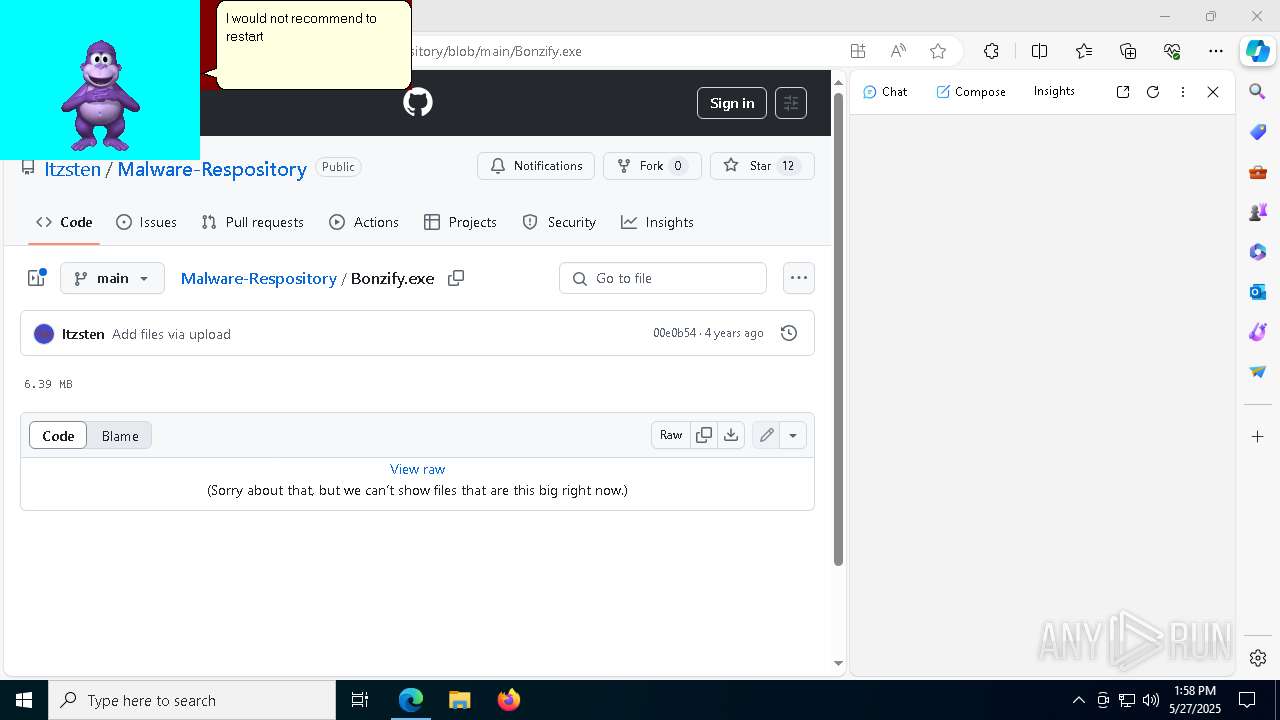Click the Windows Start button
Image resolution: width=1280 pixels, height=720 pixels.
[x=24, y=700]
